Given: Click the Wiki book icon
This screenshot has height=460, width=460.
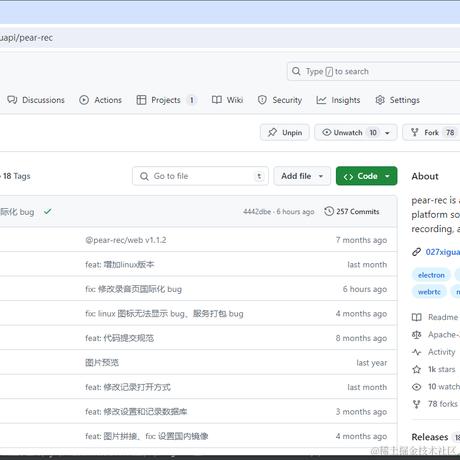Looking at the screenshot, I should (217, 100).
